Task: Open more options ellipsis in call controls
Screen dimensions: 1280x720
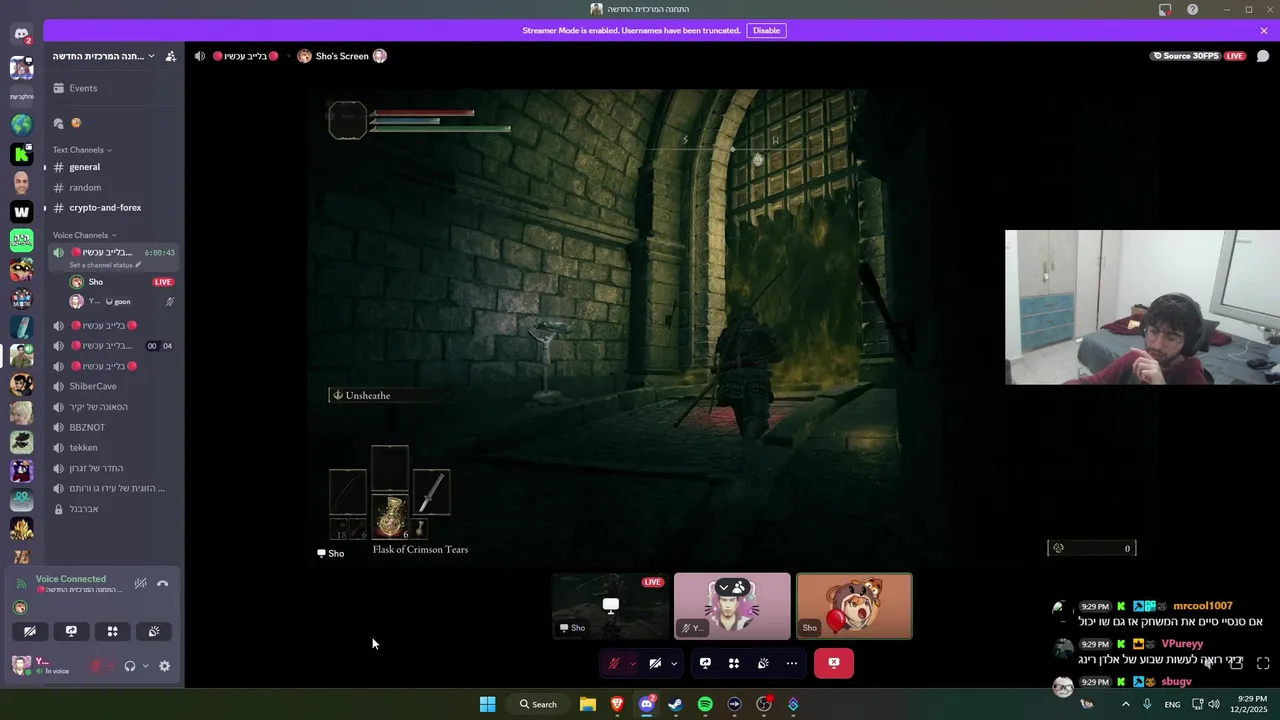Action: tap(792, 663)
